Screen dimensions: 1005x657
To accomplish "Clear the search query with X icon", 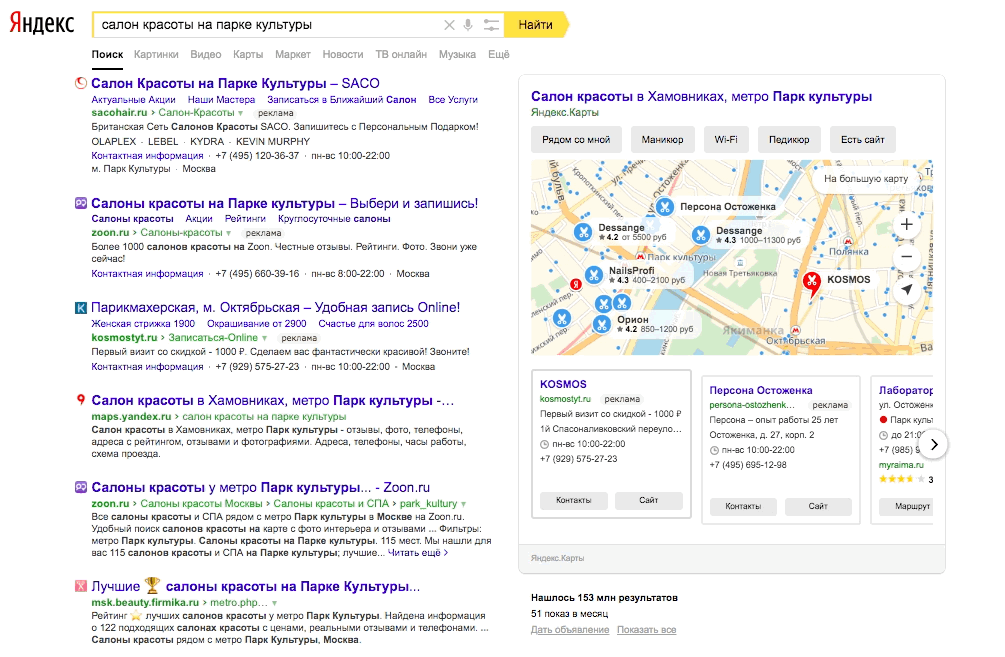I will pyautogui.click(x=449, y=25).
